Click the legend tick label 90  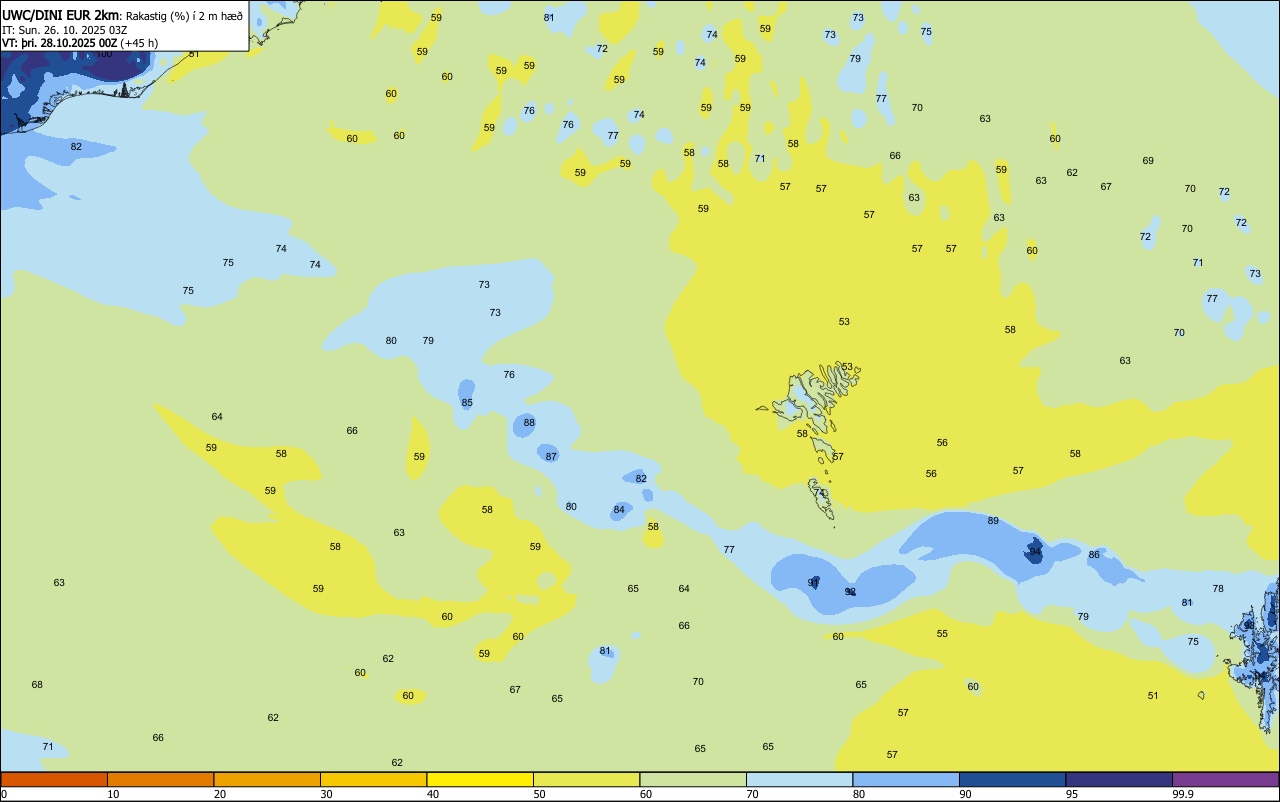[x=966, y=794]
